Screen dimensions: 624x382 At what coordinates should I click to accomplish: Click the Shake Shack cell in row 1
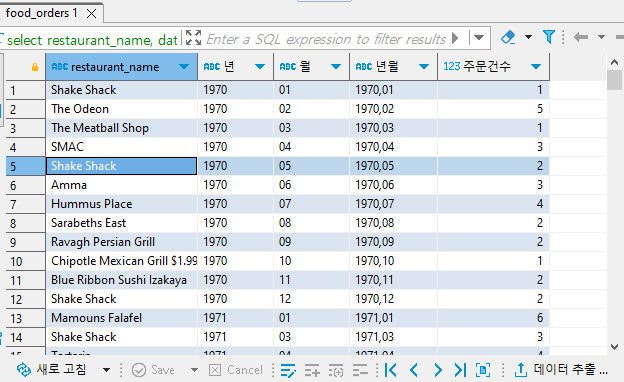121,90
